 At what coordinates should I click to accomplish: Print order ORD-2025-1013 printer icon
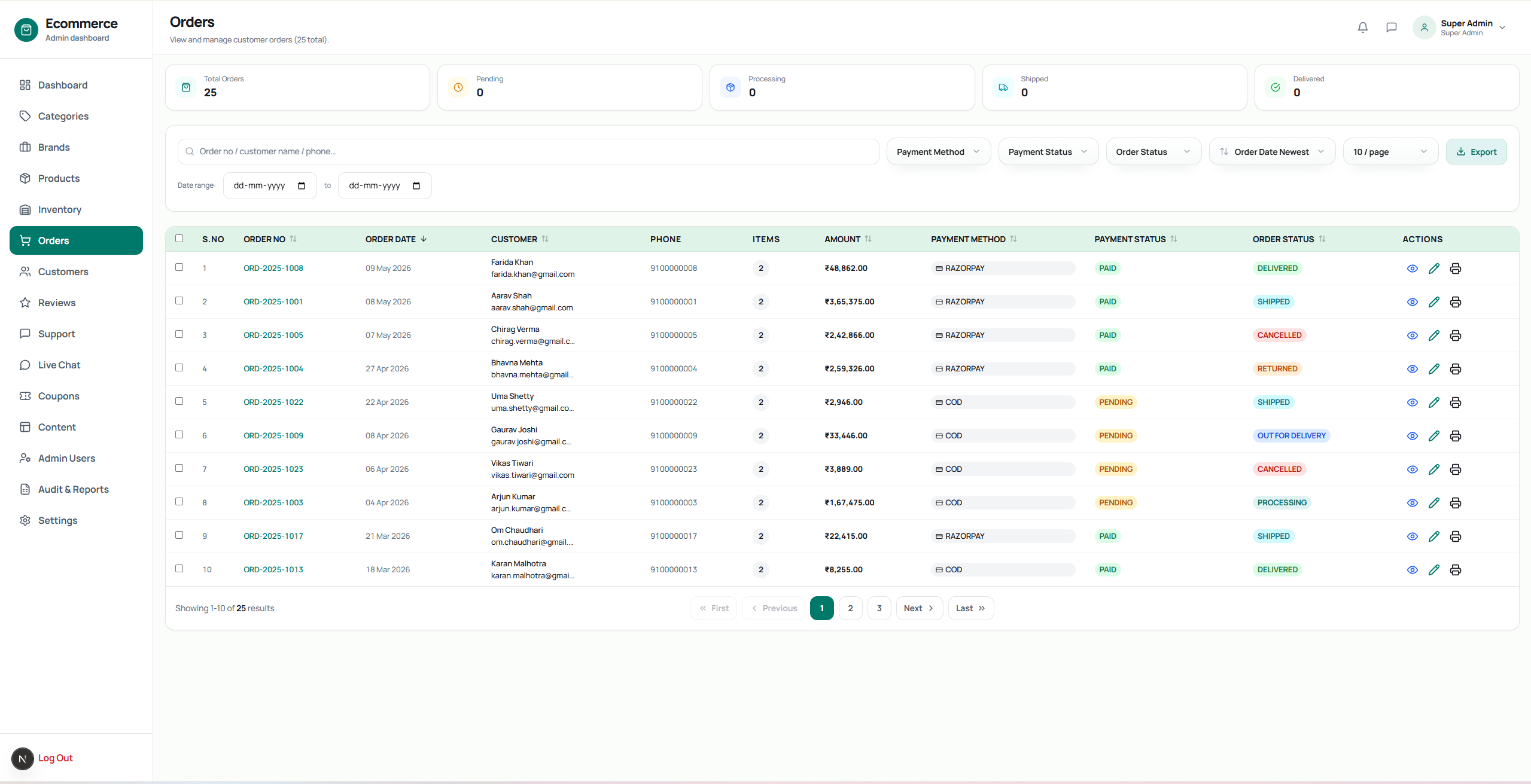(x=1455, y=570)
